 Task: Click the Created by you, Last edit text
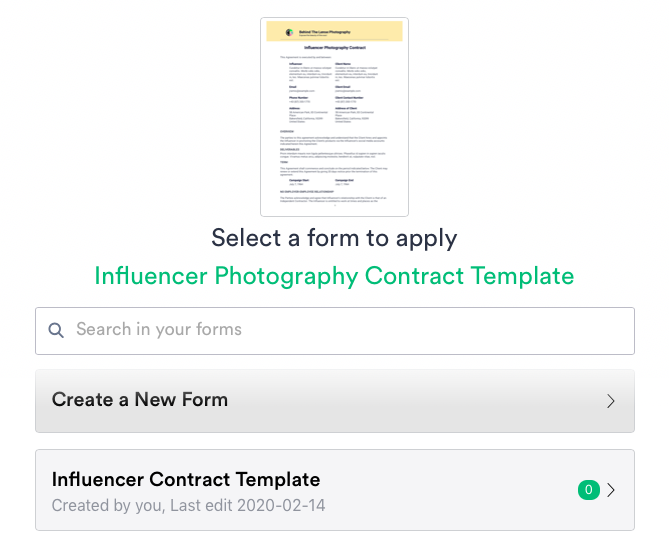click(189, 505)
